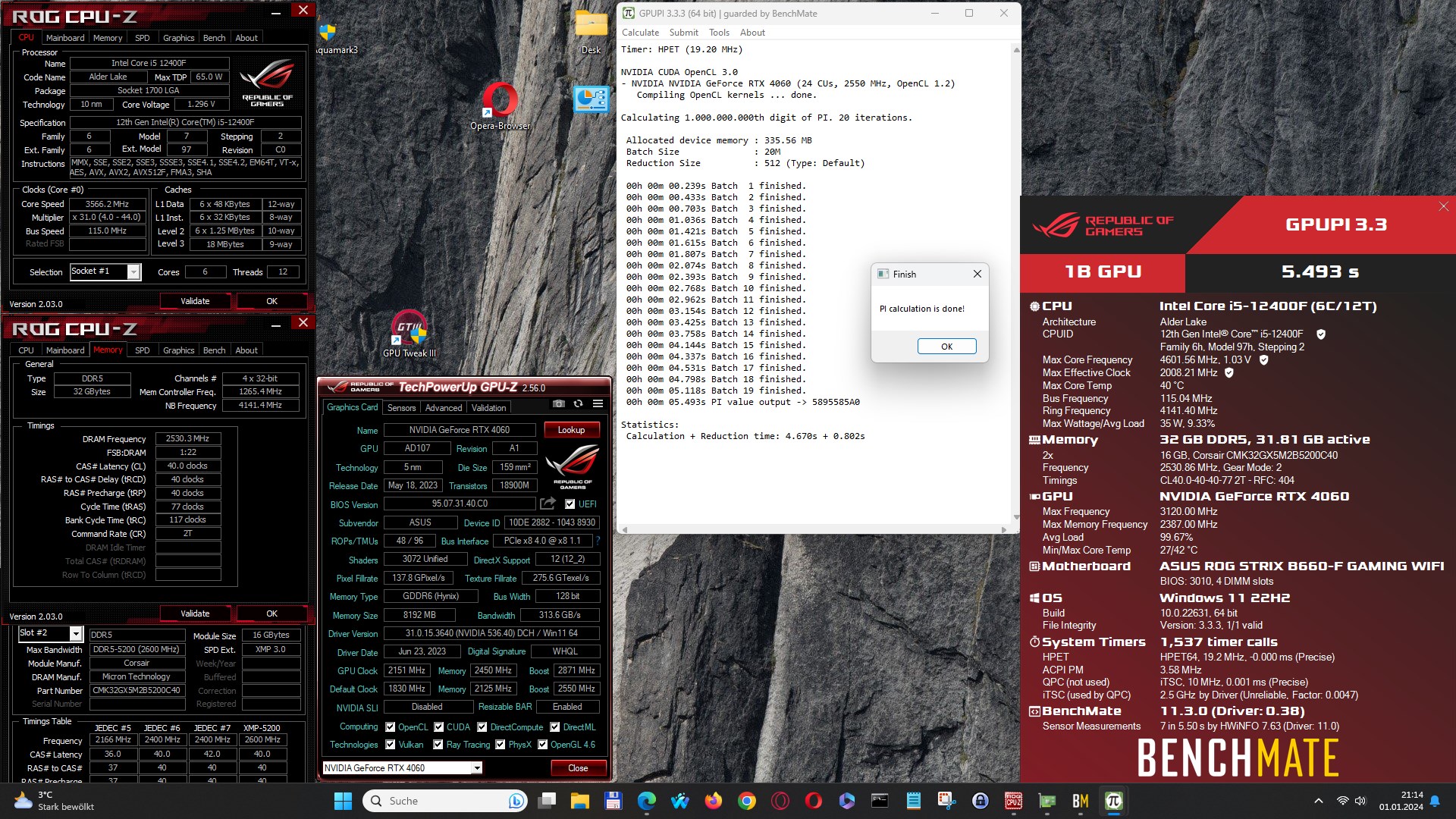The image size is (1456, 819).
Task: Open the Tools menu in GPUPI
Action: tap(719, 33)
